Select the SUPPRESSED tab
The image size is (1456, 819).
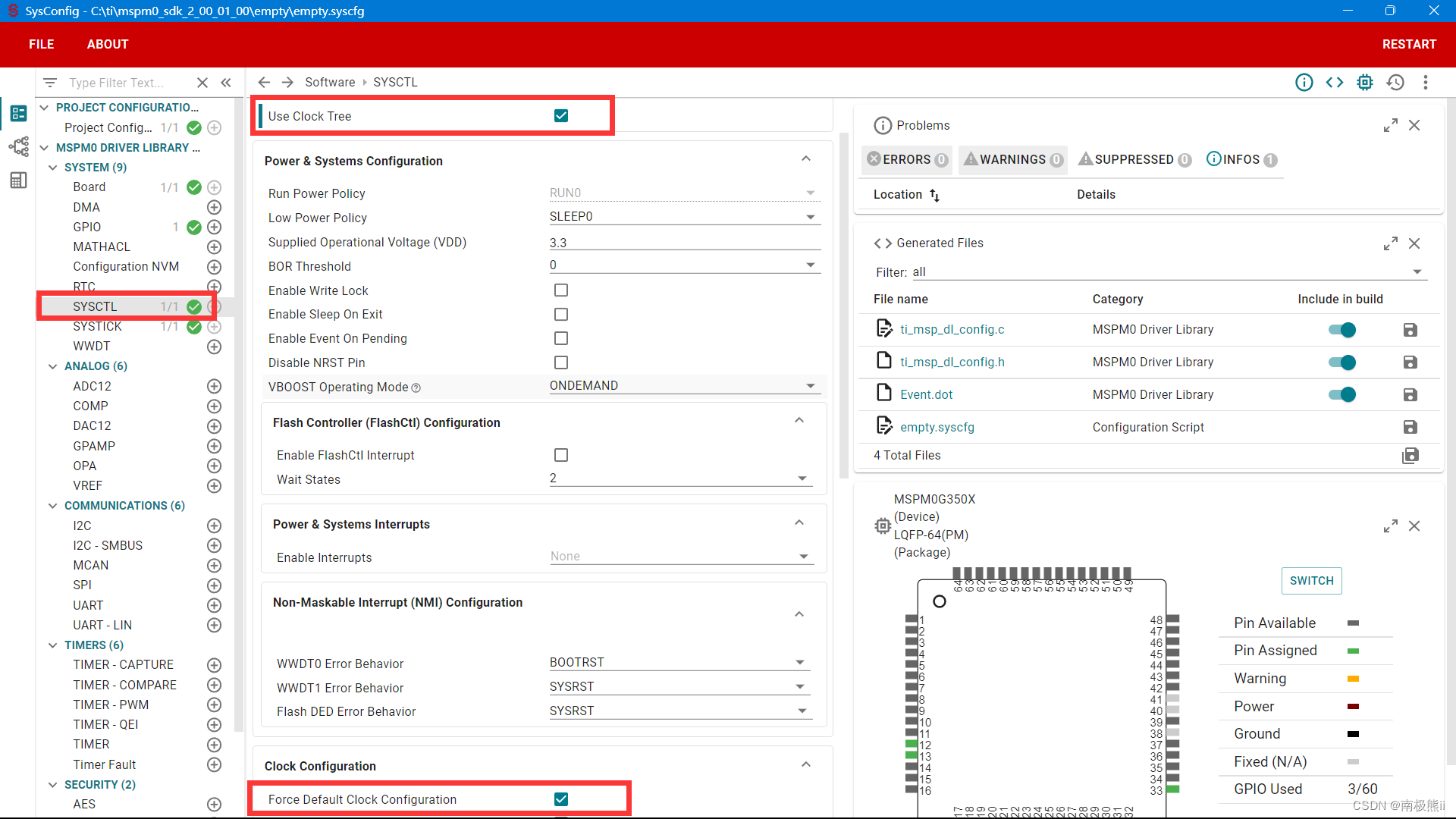pyautogui.click(x=1134, y=159)
